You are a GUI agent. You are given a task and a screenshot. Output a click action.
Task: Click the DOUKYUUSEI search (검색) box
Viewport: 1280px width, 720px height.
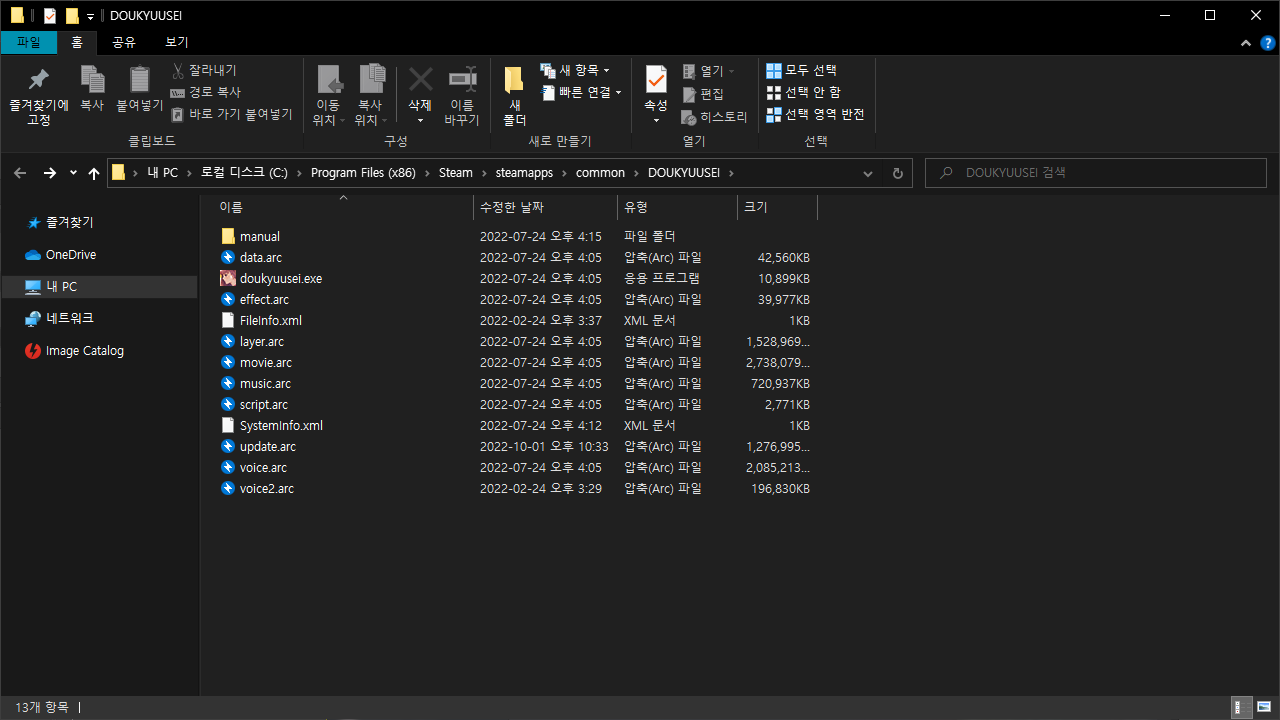coord(1097,173)
